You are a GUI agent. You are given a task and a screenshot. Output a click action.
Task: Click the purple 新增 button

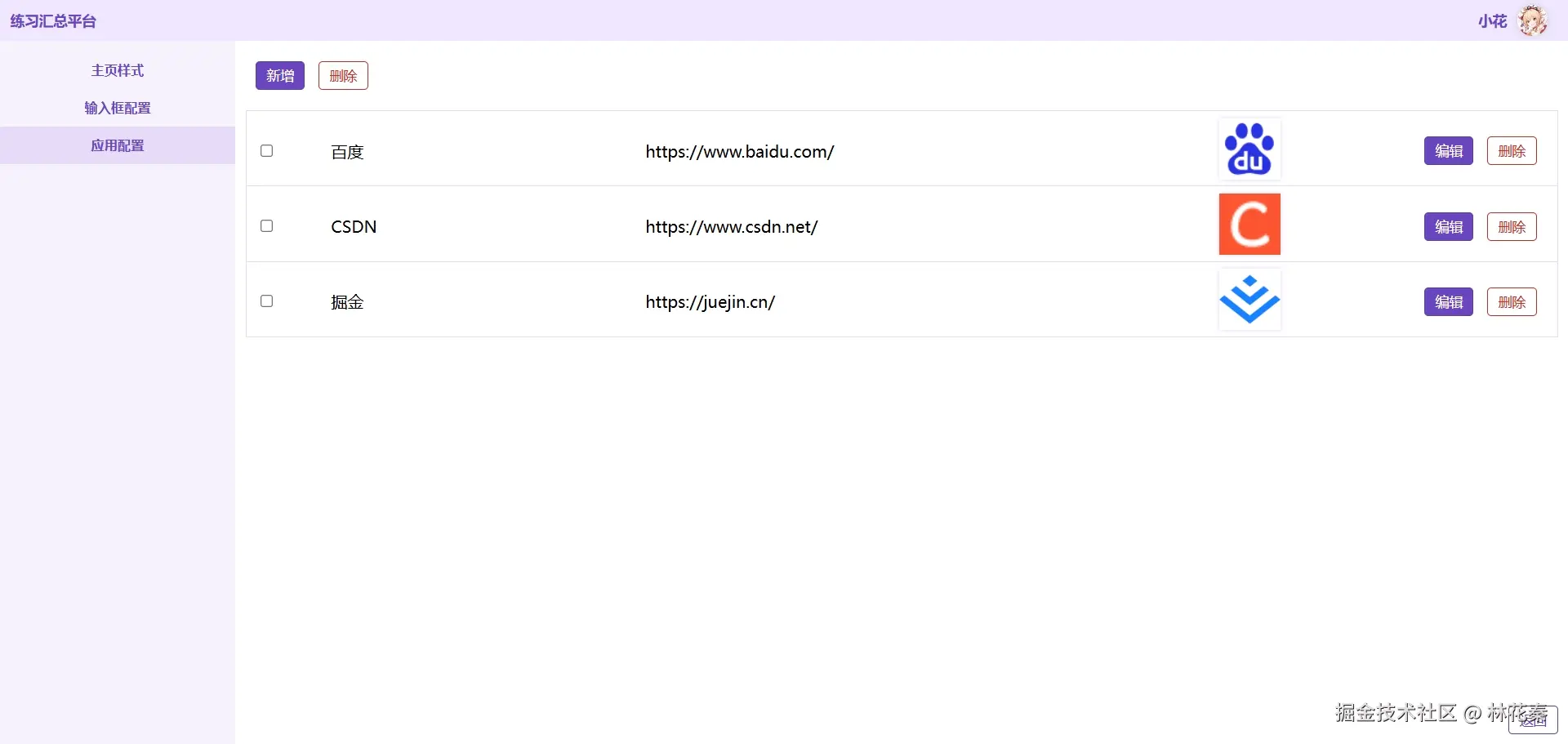point(280,76)
